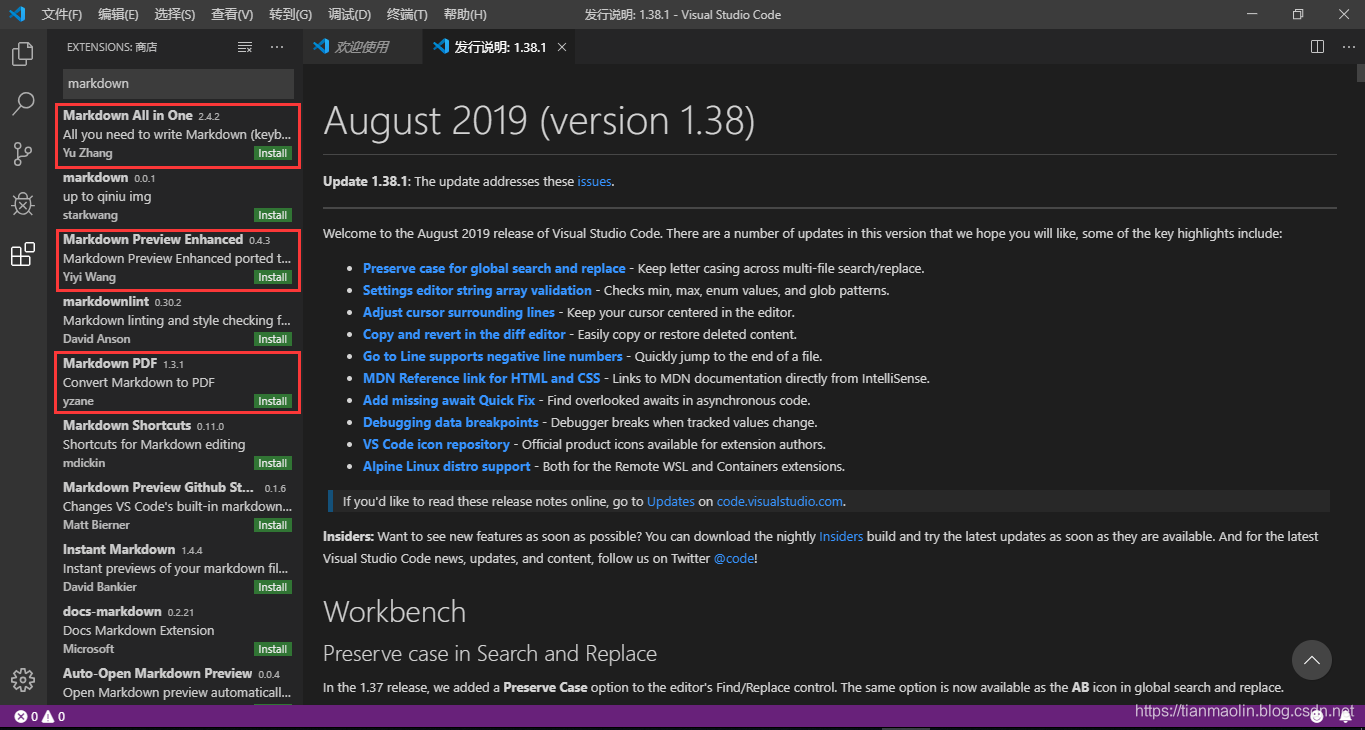
Task: Open the 转到(G) menu
Action: click(290, 14)
